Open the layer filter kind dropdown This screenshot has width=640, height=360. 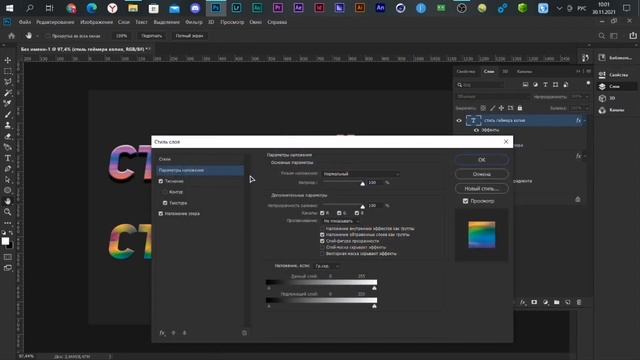(480, 85)
